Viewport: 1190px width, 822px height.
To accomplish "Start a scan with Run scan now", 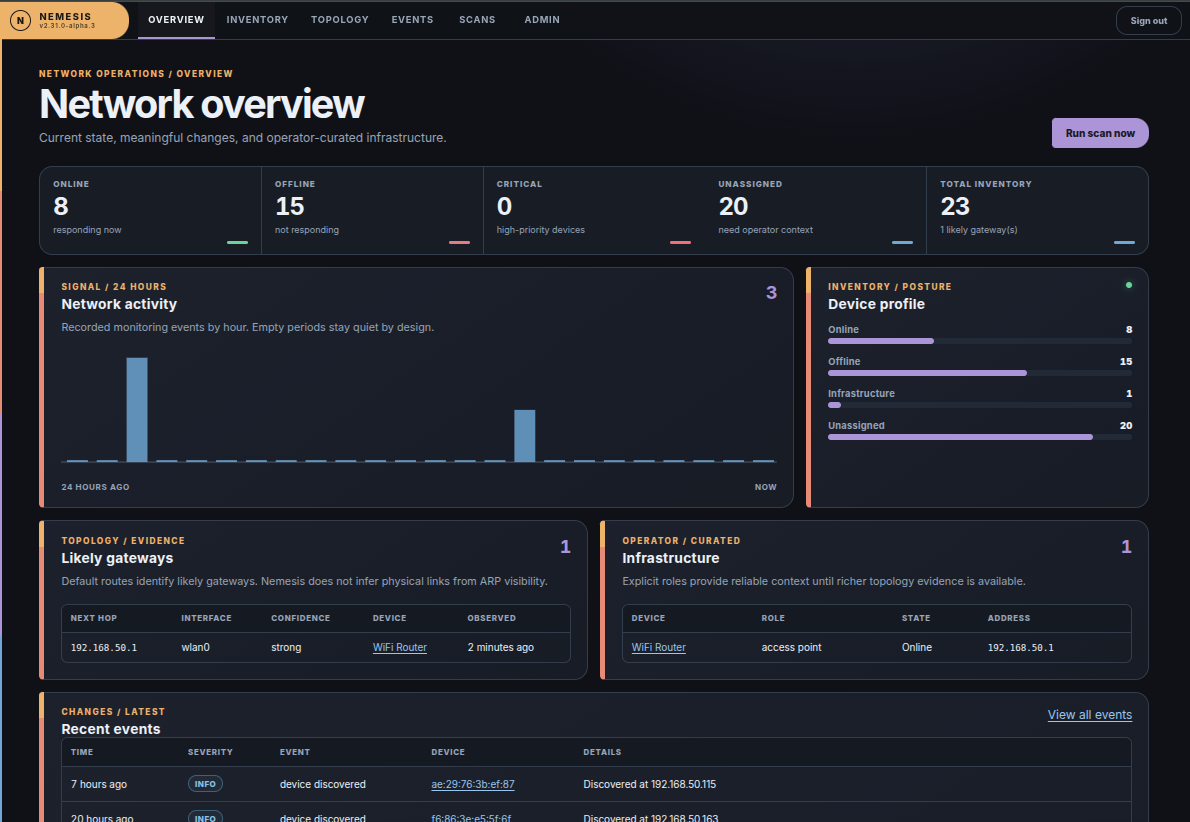I will point(1100,133).
